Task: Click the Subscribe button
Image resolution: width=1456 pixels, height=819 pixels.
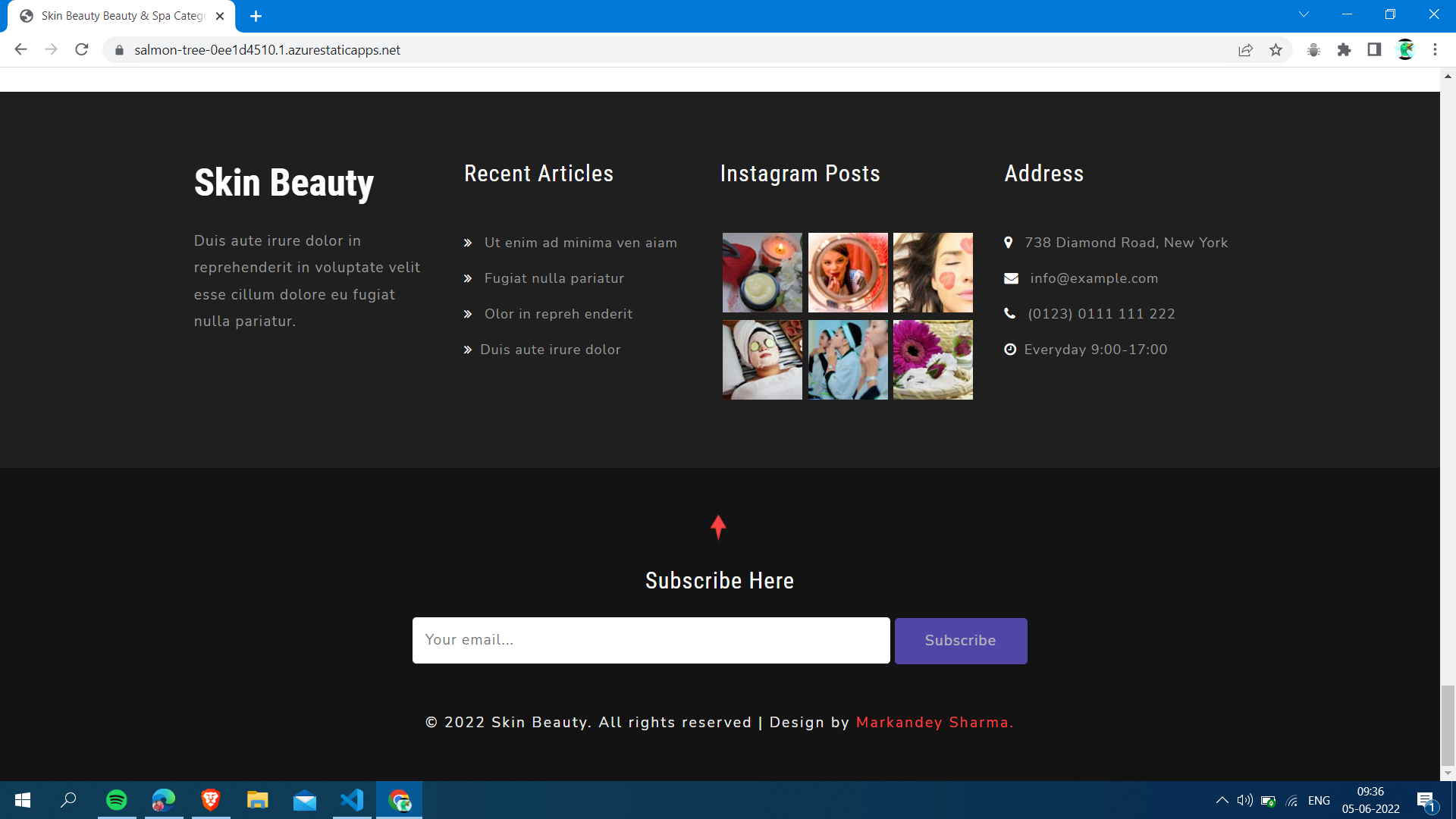Action: click(x=960, y=641)
